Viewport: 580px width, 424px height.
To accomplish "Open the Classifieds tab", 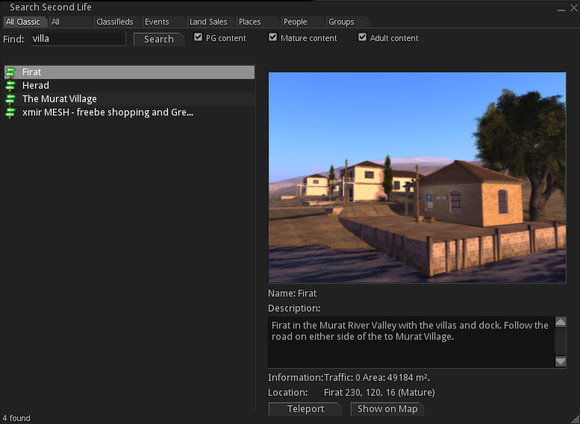I will [x=117, y=22].
